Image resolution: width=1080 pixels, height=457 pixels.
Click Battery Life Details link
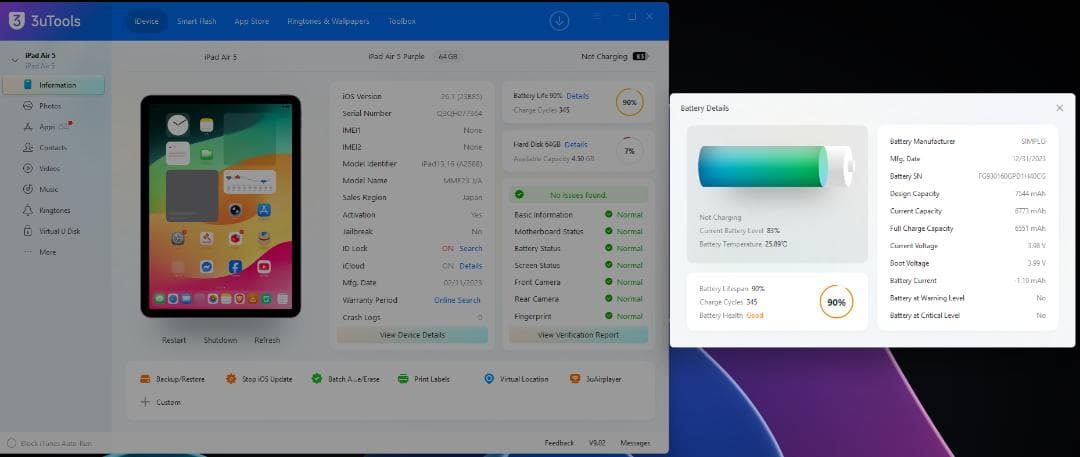(x=577, y=97)
